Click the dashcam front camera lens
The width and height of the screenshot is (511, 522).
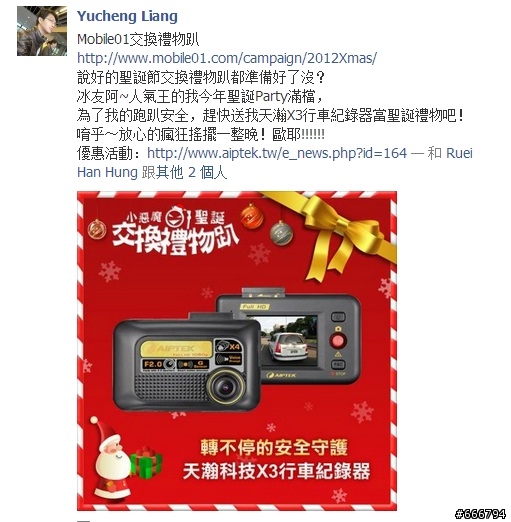pyautogui.click(x=225, y=386)
